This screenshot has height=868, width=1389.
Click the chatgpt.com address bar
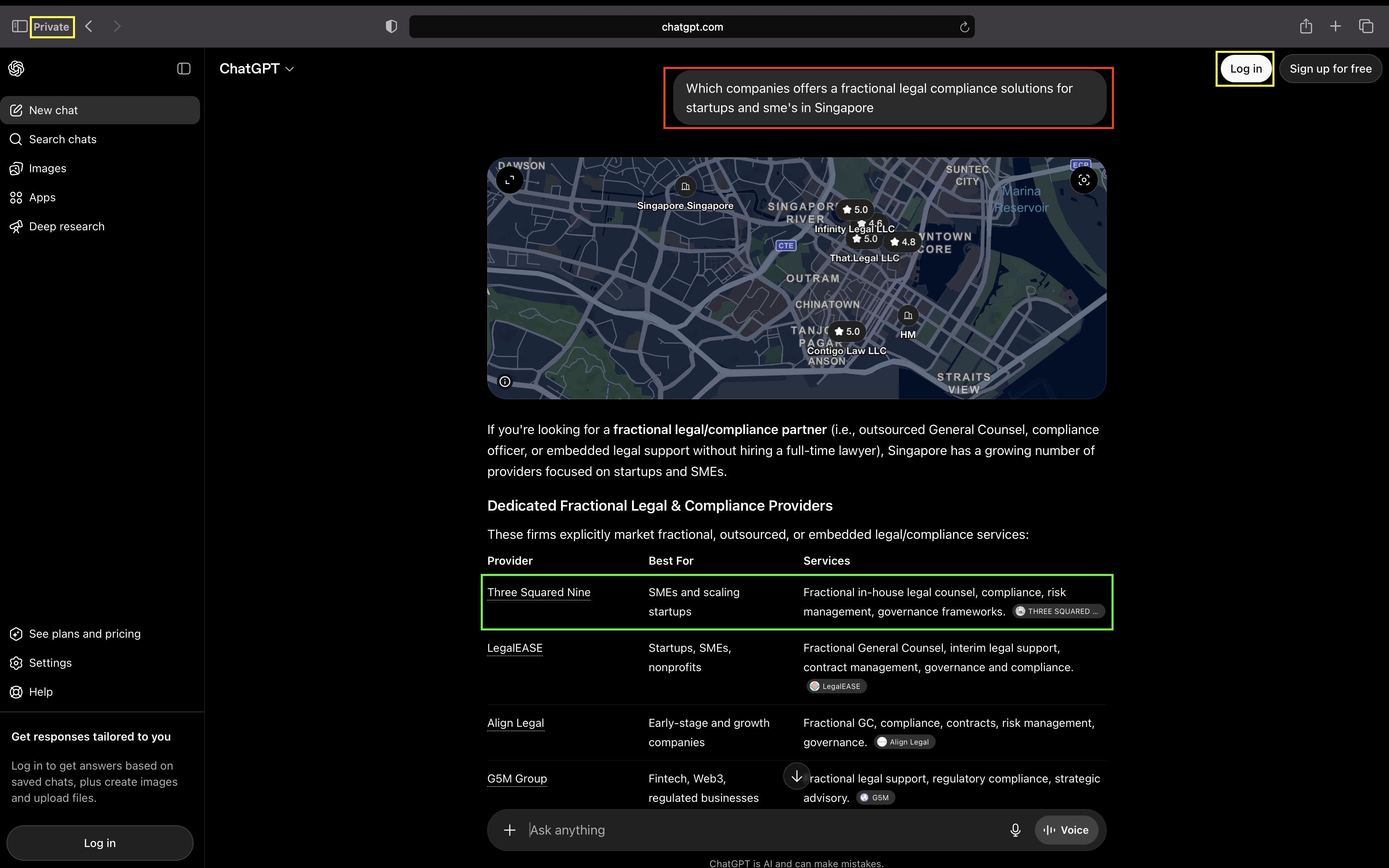[x=692, y=26]
